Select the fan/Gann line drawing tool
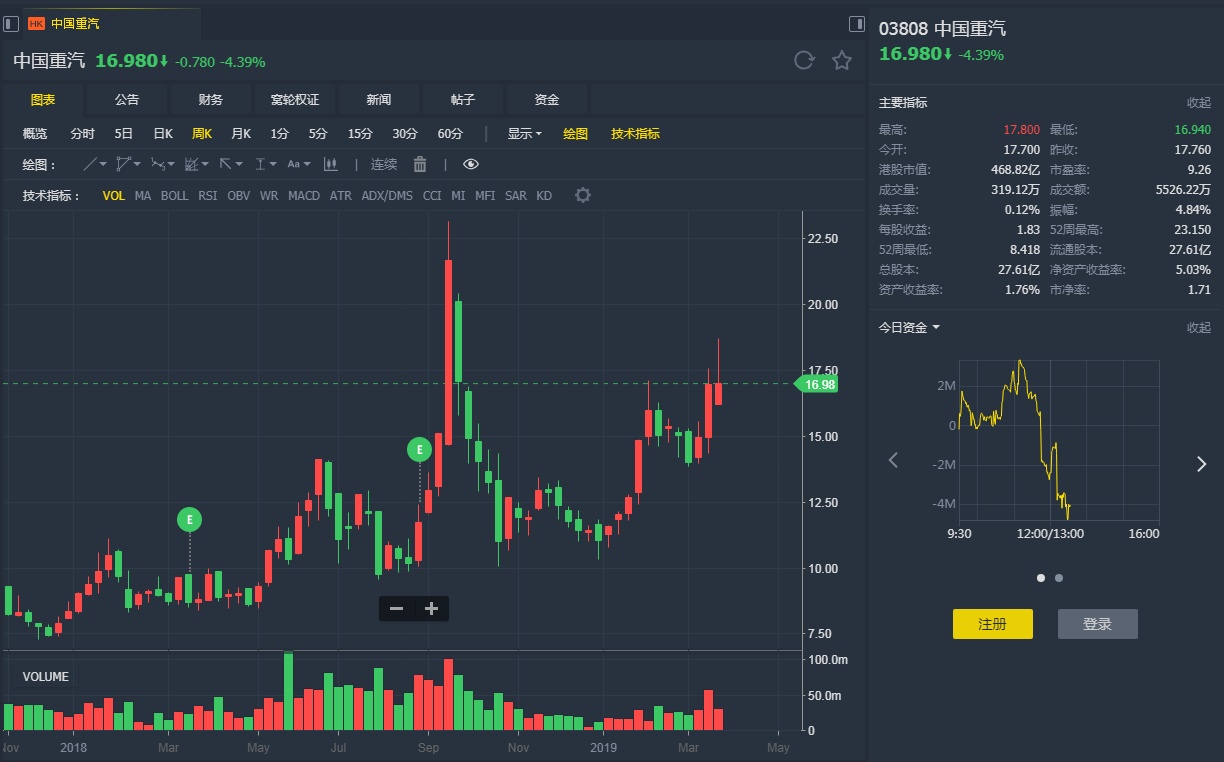 (192, 164)
